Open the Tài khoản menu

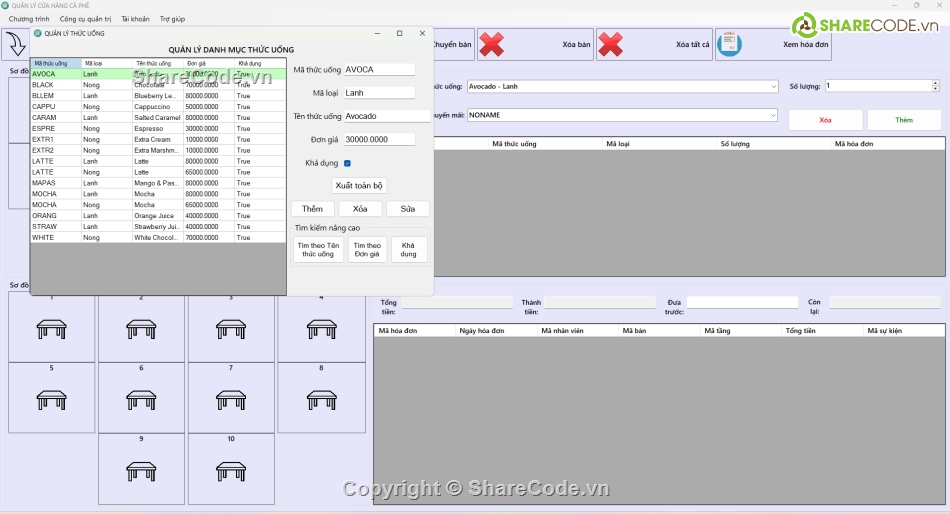tap(135, 19)
